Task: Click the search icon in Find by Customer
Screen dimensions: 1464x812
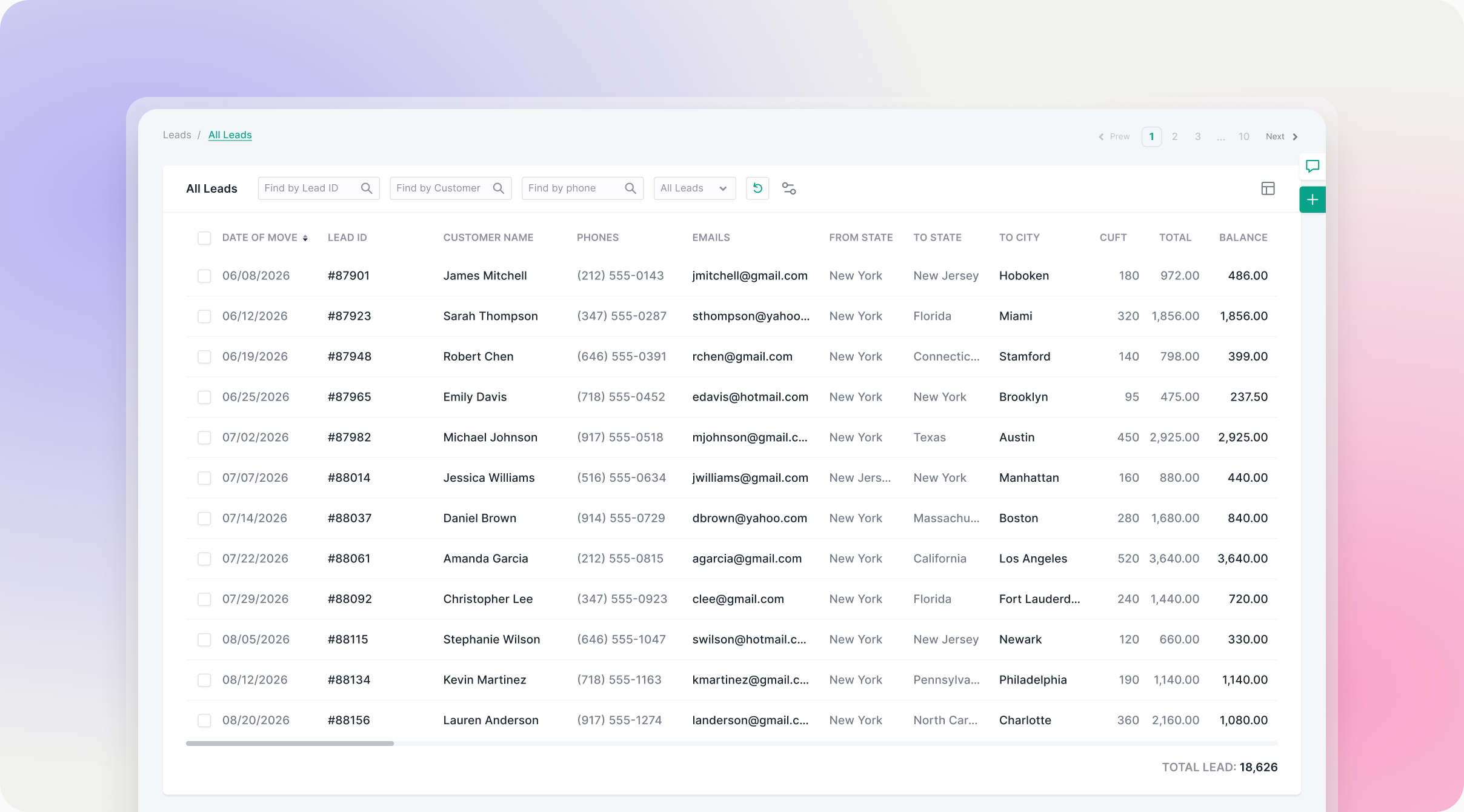Action: 499,188
